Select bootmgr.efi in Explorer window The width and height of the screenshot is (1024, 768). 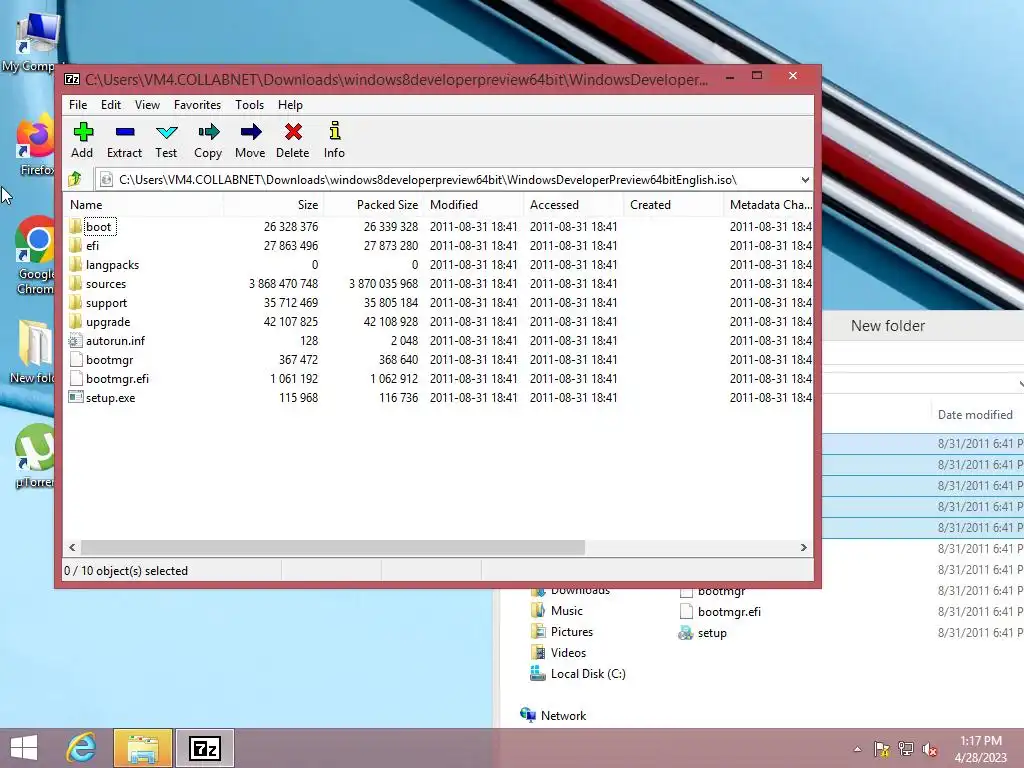coord(720,612)
